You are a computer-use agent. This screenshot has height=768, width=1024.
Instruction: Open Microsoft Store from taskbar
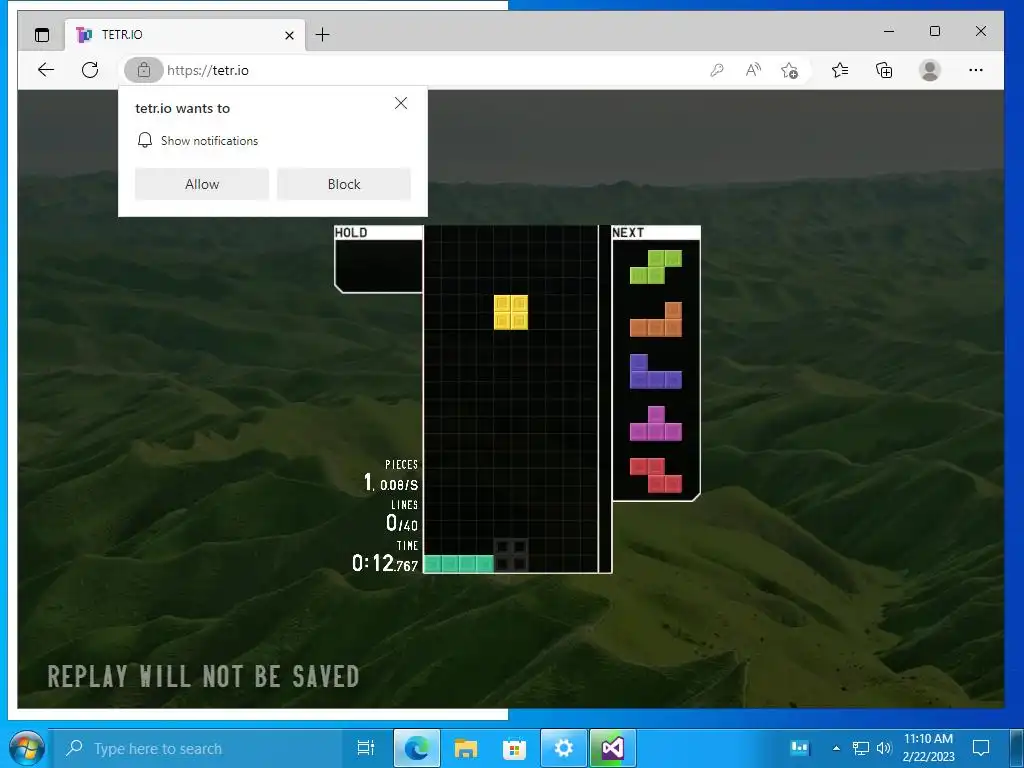515,748
